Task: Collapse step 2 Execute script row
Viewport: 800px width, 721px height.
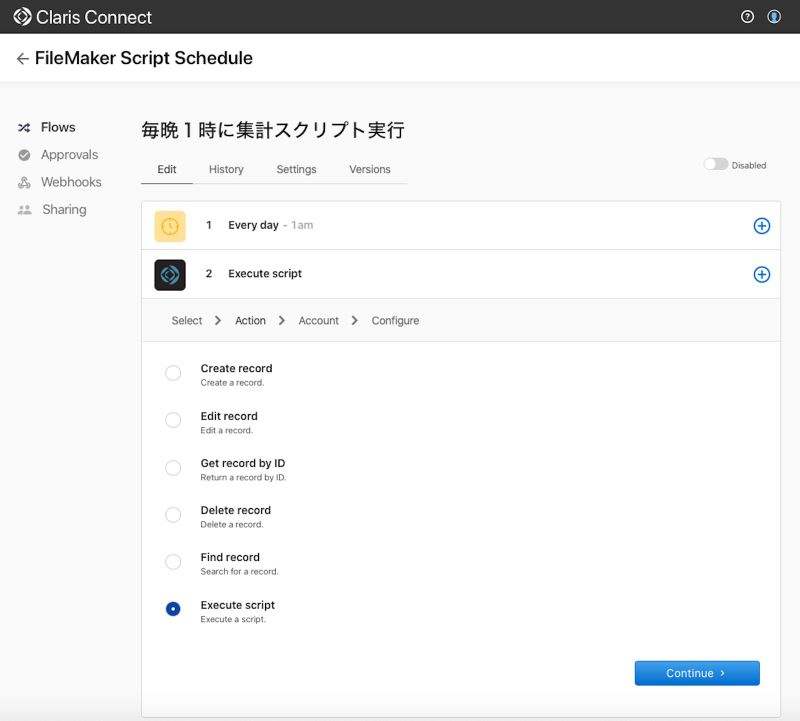Action: click(461, 275)
